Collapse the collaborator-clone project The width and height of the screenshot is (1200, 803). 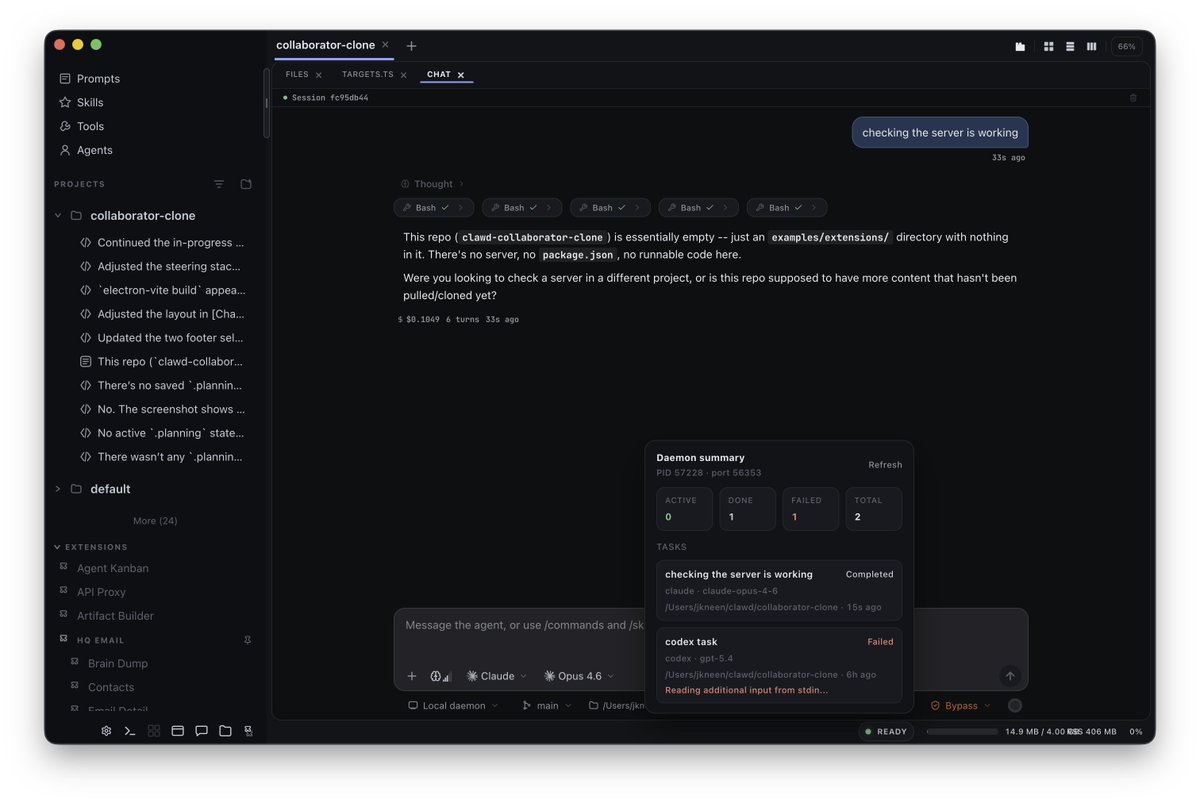[x=57, y=215]
